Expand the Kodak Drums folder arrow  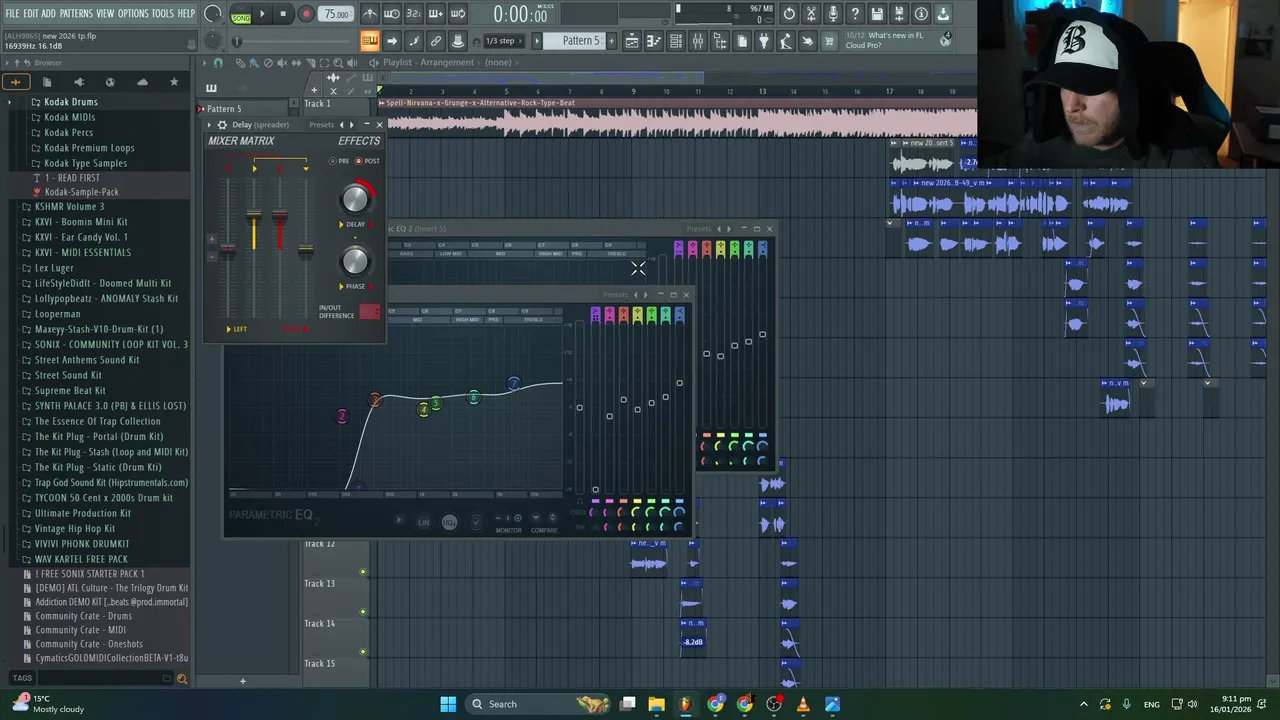[10, 102]
